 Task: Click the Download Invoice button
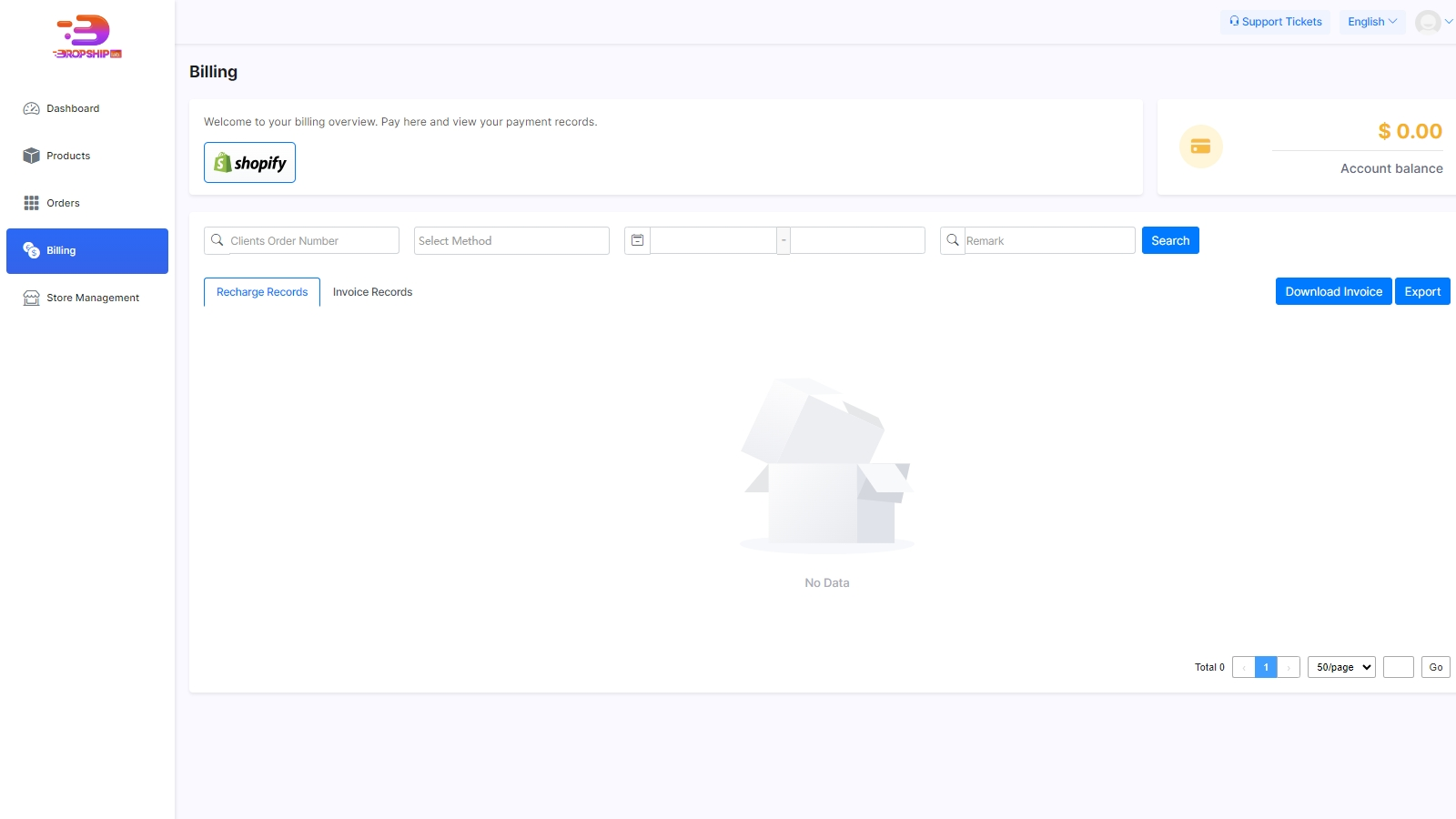click(x=1333, y=291)
